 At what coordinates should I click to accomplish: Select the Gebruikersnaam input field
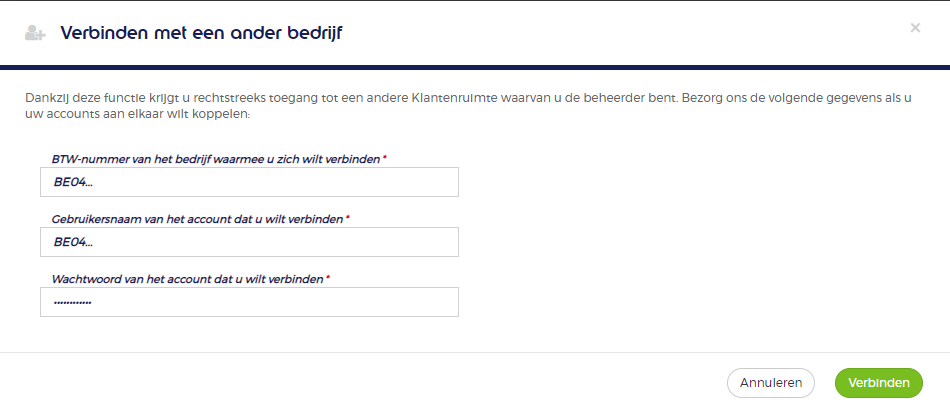point(249,242)
